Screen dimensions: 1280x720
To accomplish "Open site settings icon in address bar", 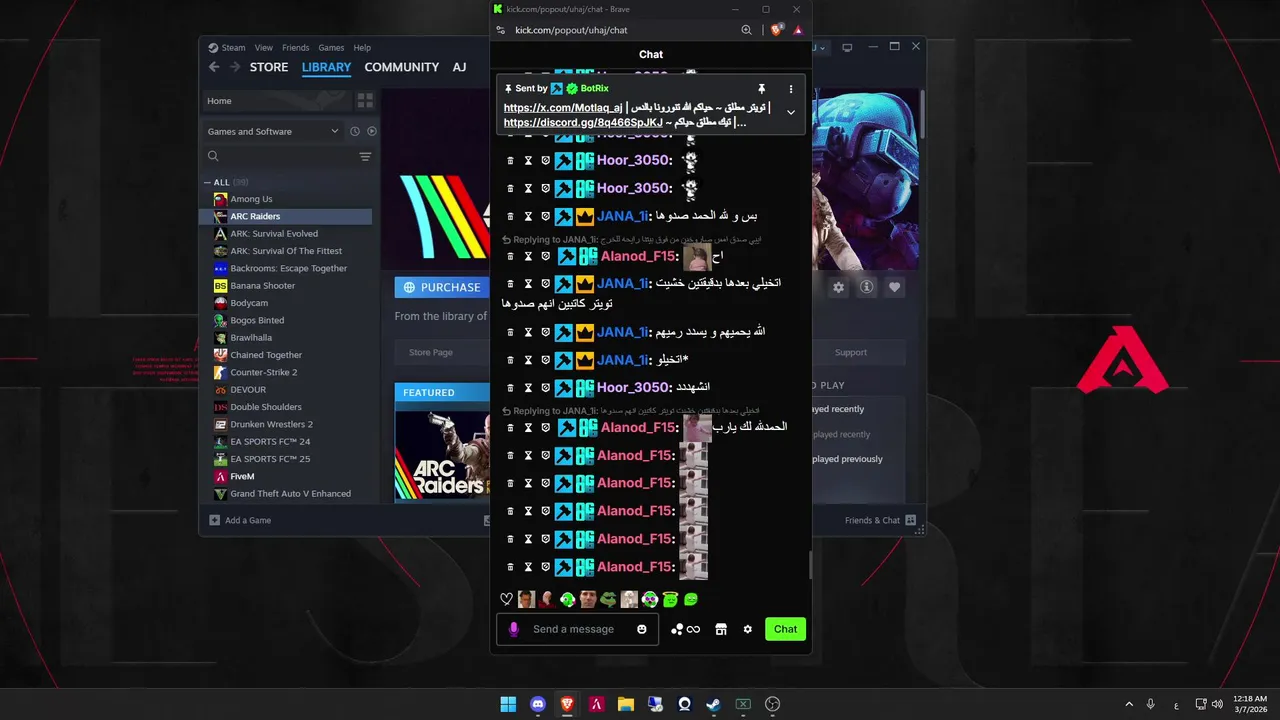I will (500, 30).
